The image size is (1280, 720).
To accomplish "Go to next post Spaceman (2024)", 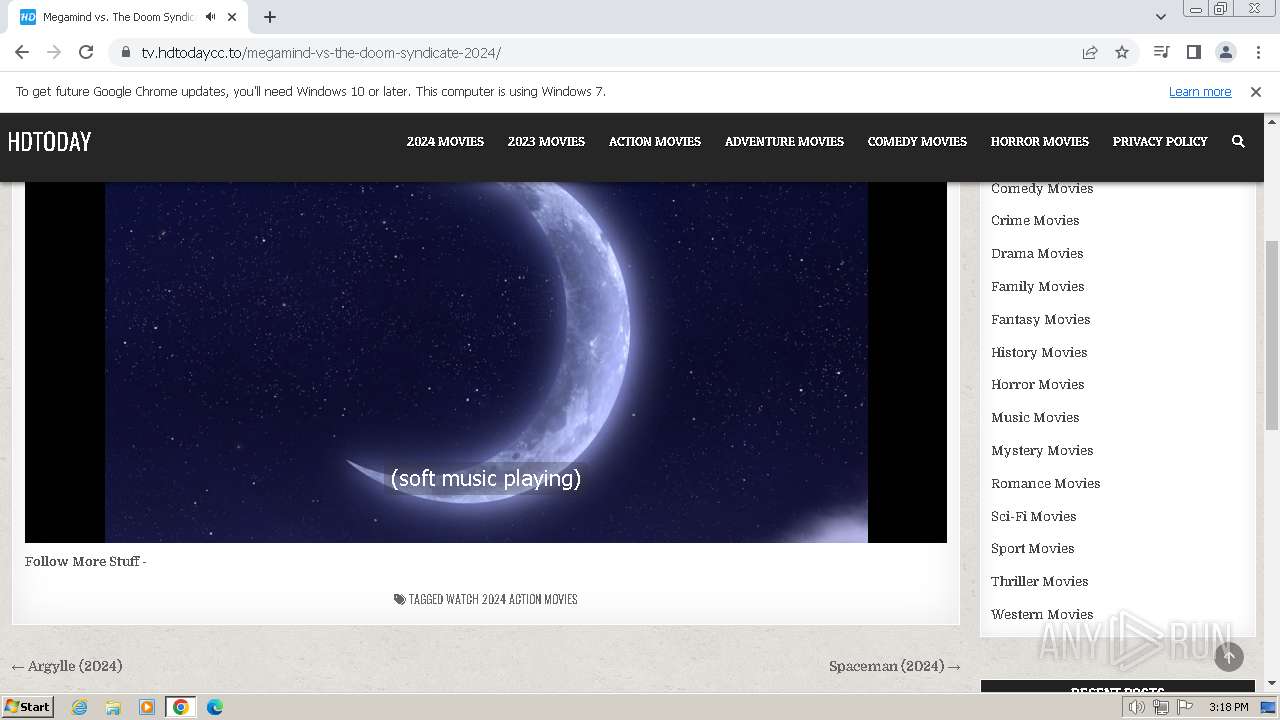I will coord(895,666).
